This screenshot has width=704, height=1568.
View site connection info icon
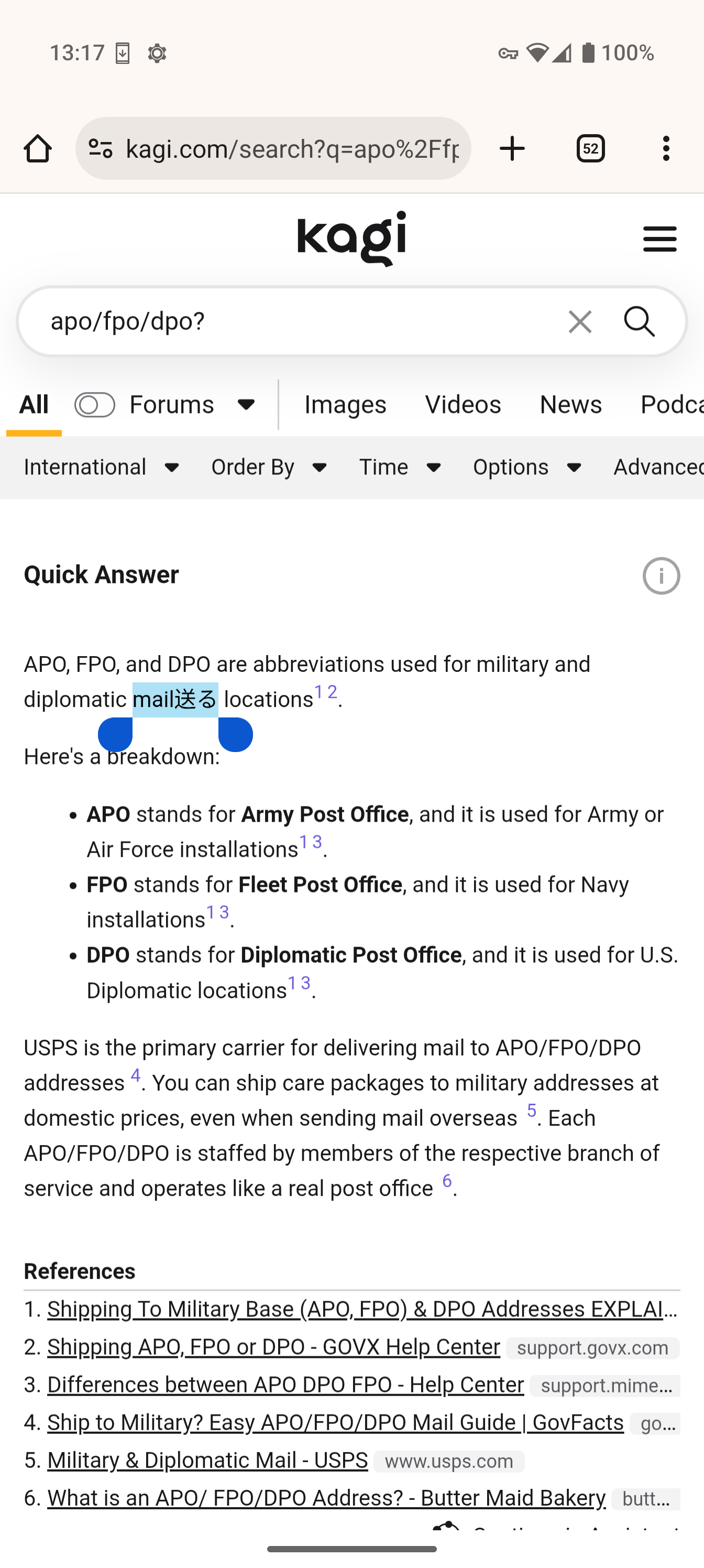coord(101,148)
